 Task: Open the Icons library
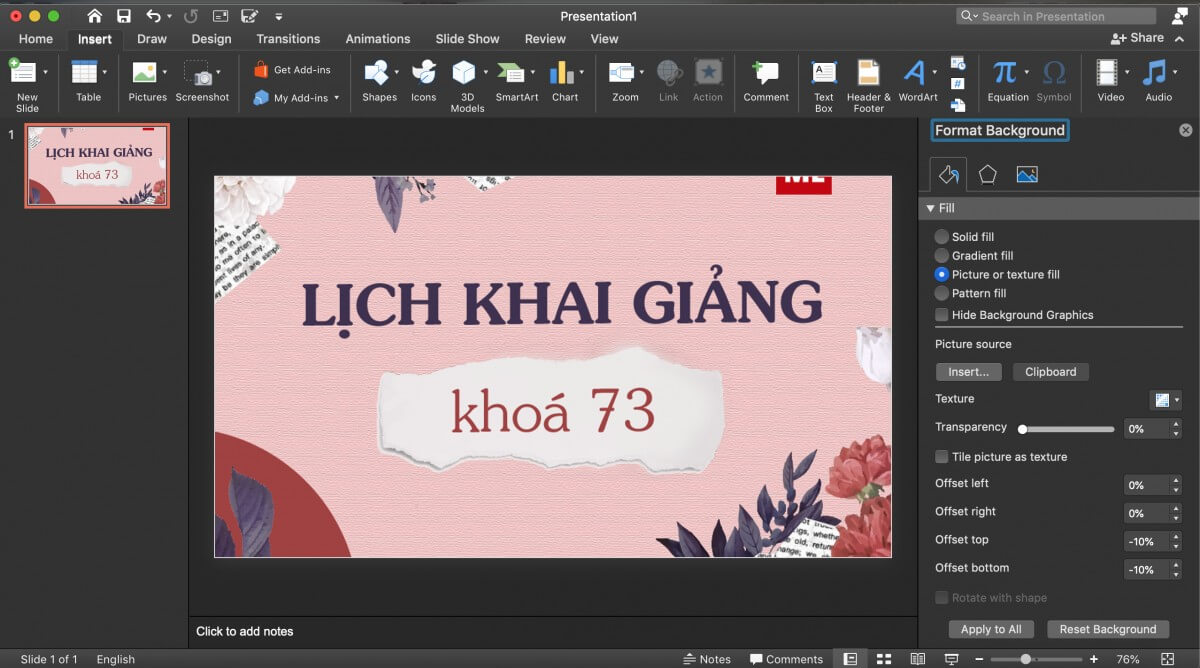tap(423, 74)
